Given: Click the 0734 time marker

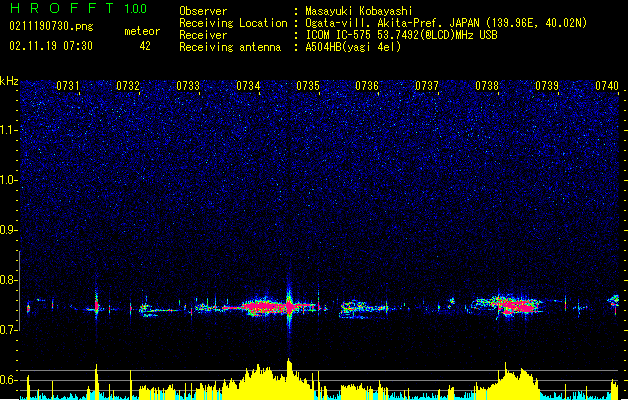Looking at the screenshot, I should 248,86.
